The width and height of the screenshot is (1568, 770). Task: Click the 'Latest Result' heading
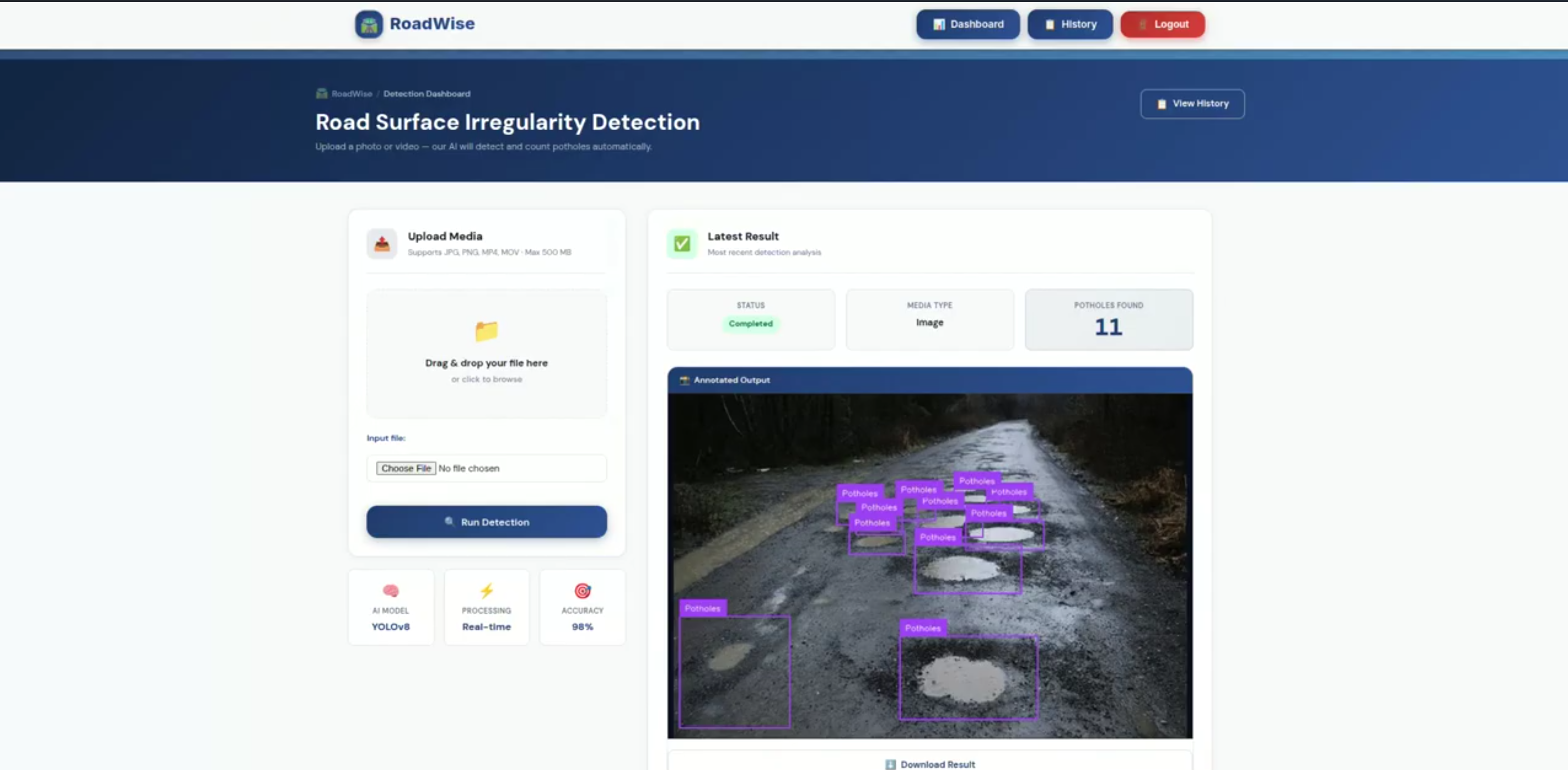click(x=742, y=236)
